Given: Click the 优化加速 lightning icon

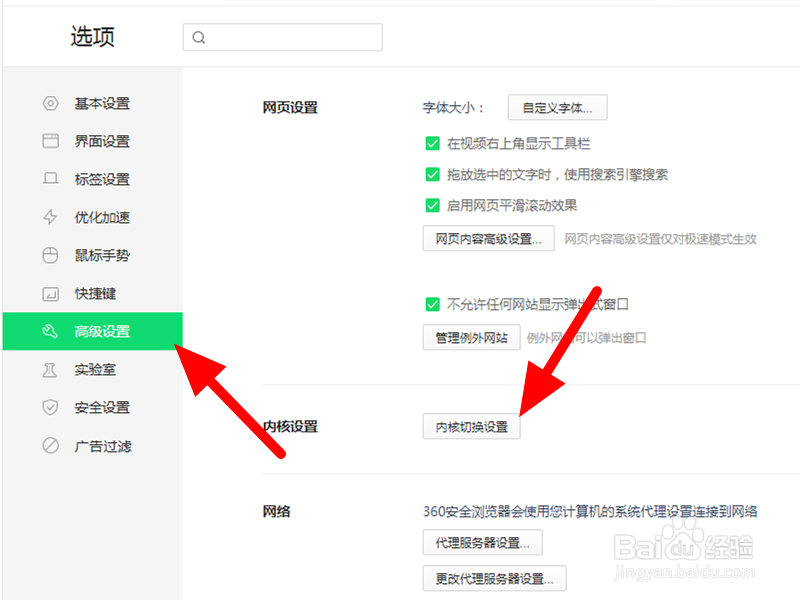Looking at the screenshot, I should (x=50, y=217).
